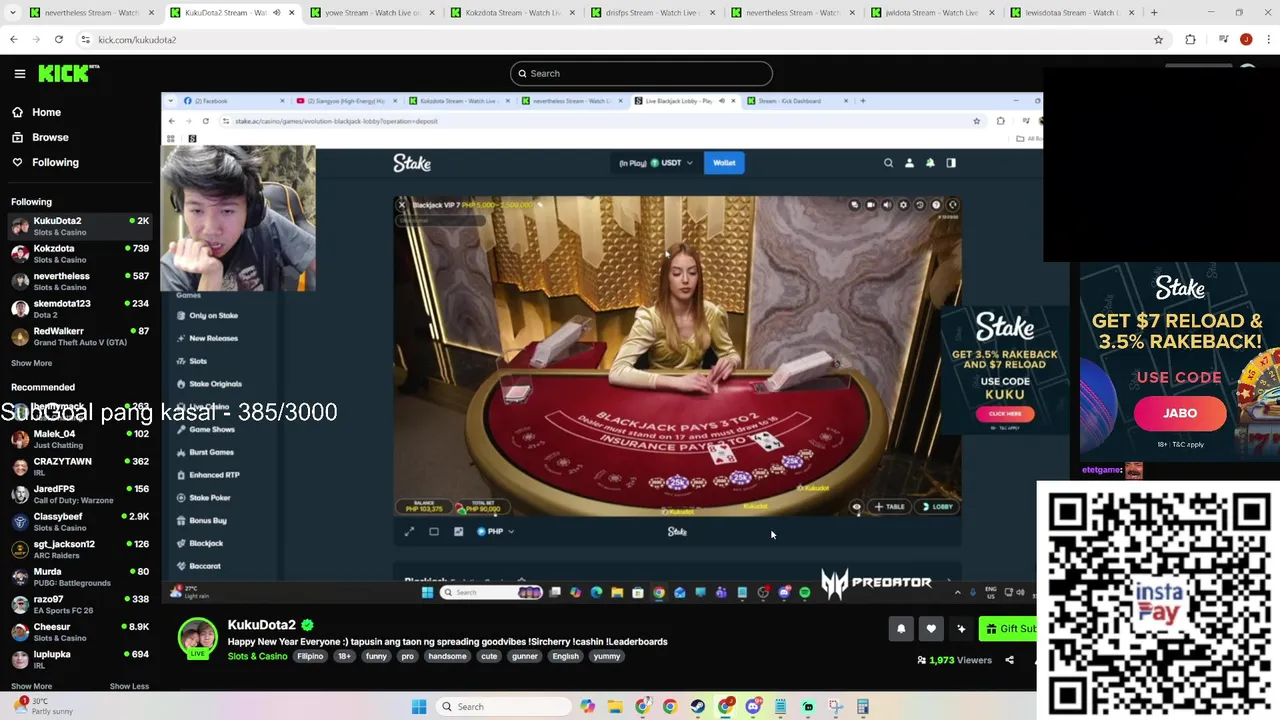Select the funny stream tag
The height and width of the screenshot is (720, 1280).
(376, 656)
